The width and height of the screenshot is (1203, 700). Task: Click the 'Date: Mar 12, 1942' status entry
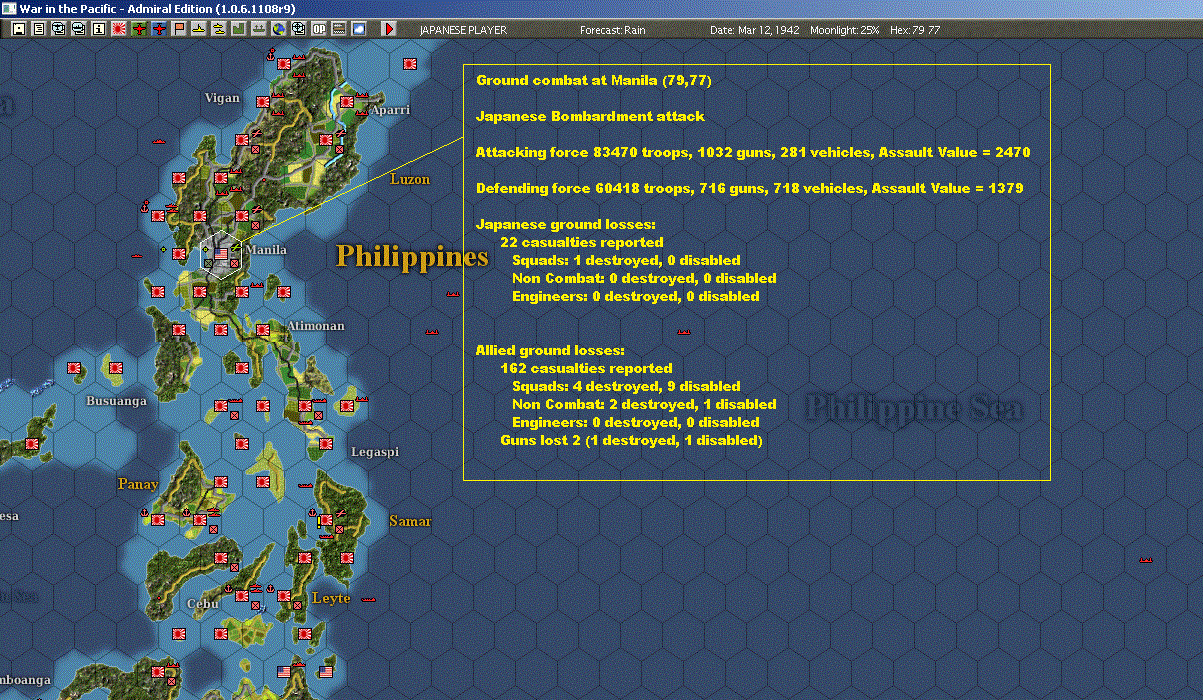pyautogui.click(x=755, y=30)
